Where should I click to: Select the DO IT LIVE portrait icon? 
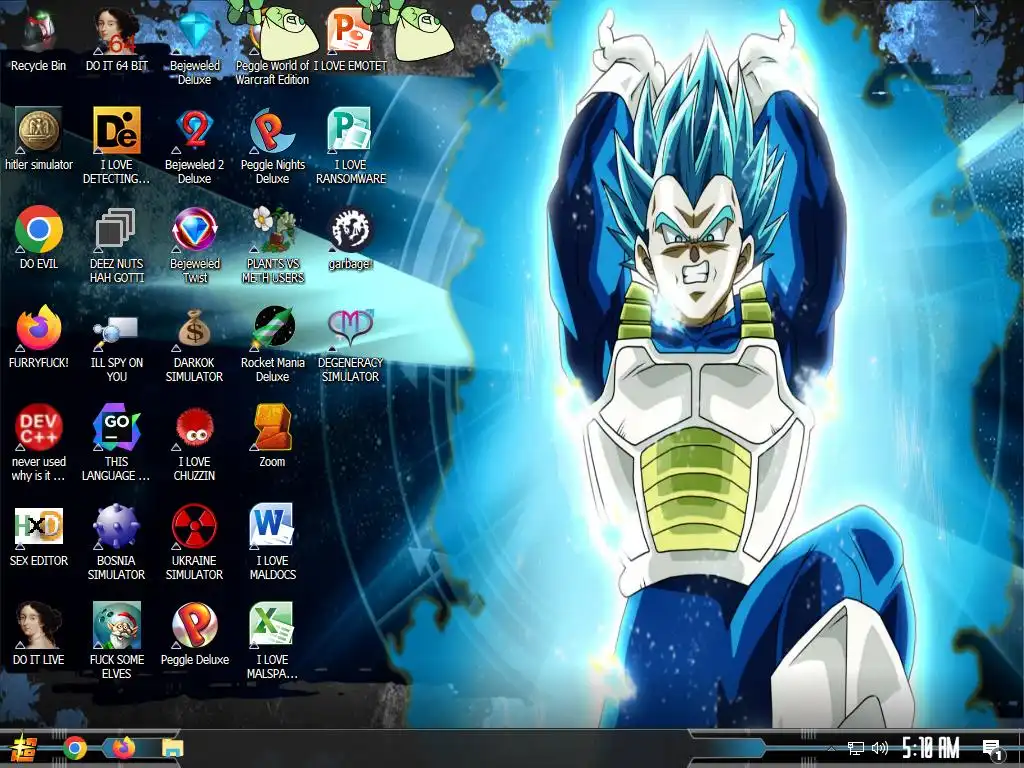click(39, 625)
